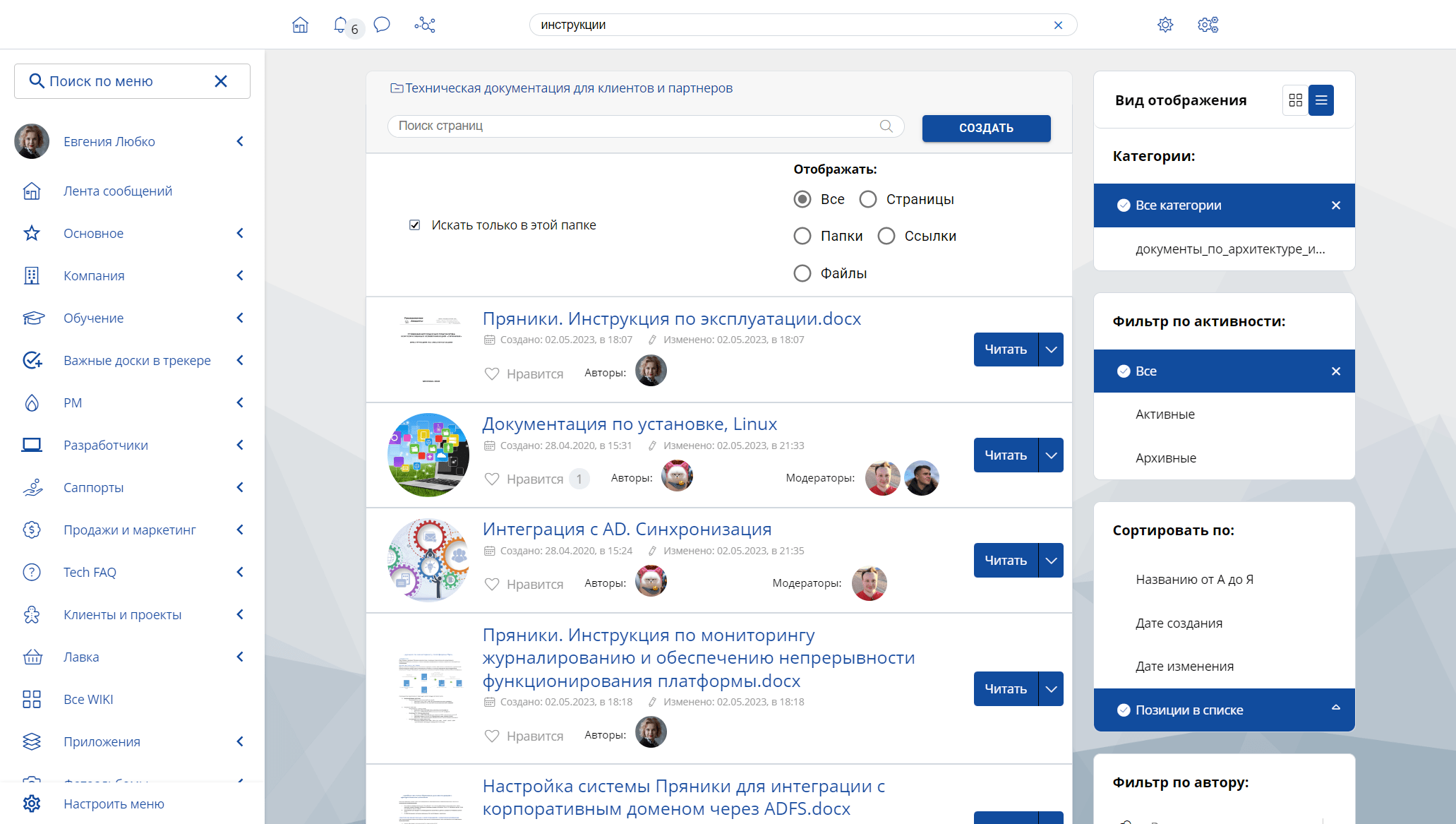The image size is (1456, 824).
Task: Open Техническая документация для клиентов и партнеров folder
Action: pos(562,88)
